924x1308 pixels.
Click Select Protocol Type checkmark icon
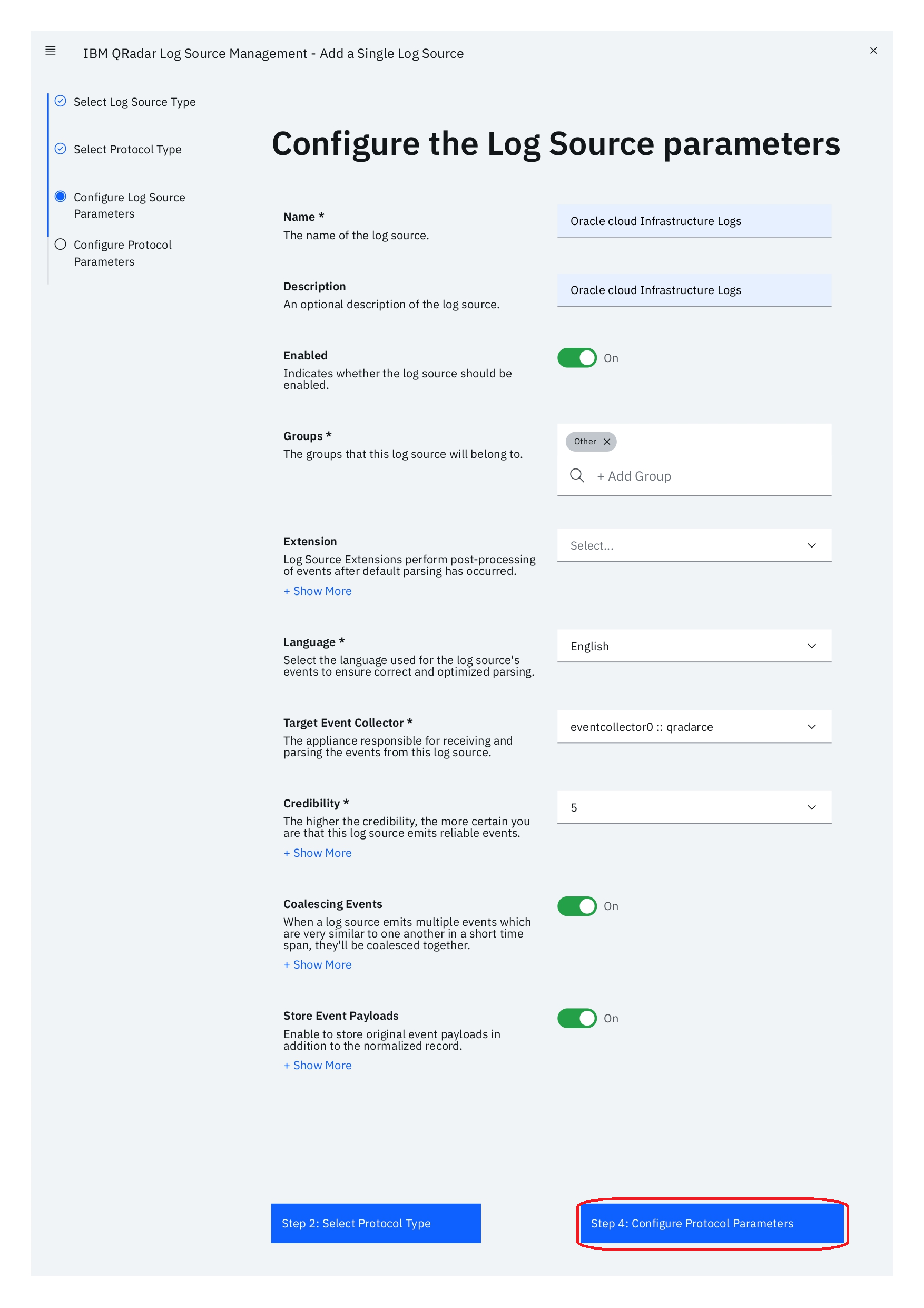(61, 149)
